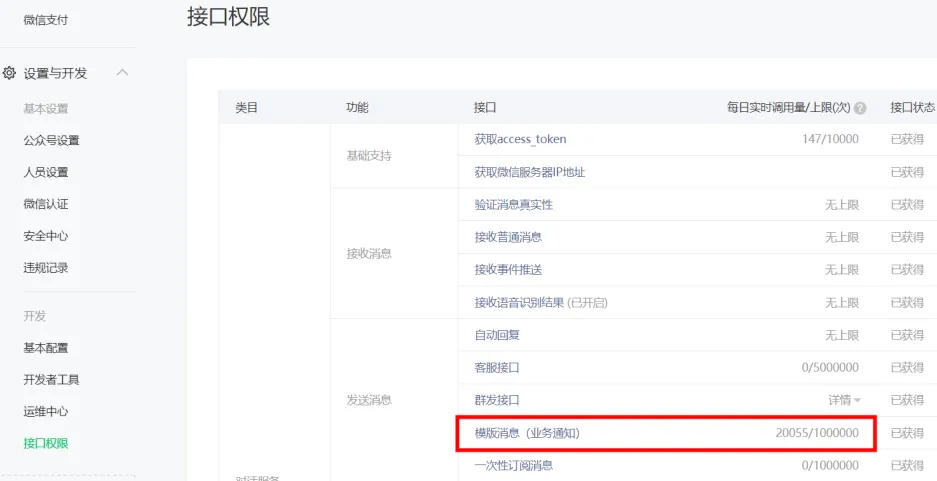The width and height of the screenshot is (937, 481).
Task: Click 无上限 in the 验证消息真实性 row
Action: click(842, 205)
